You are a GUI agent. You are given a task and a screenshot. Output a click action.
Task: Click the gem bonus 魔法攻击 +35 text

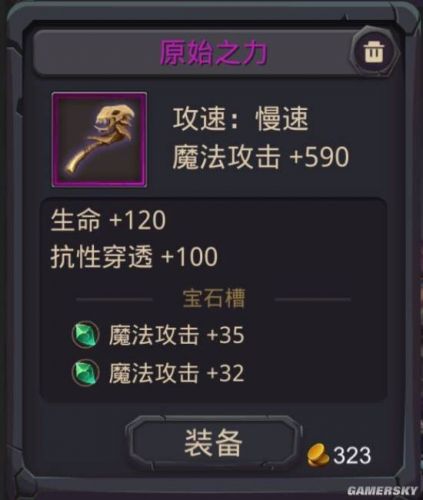tap(176, 335)
